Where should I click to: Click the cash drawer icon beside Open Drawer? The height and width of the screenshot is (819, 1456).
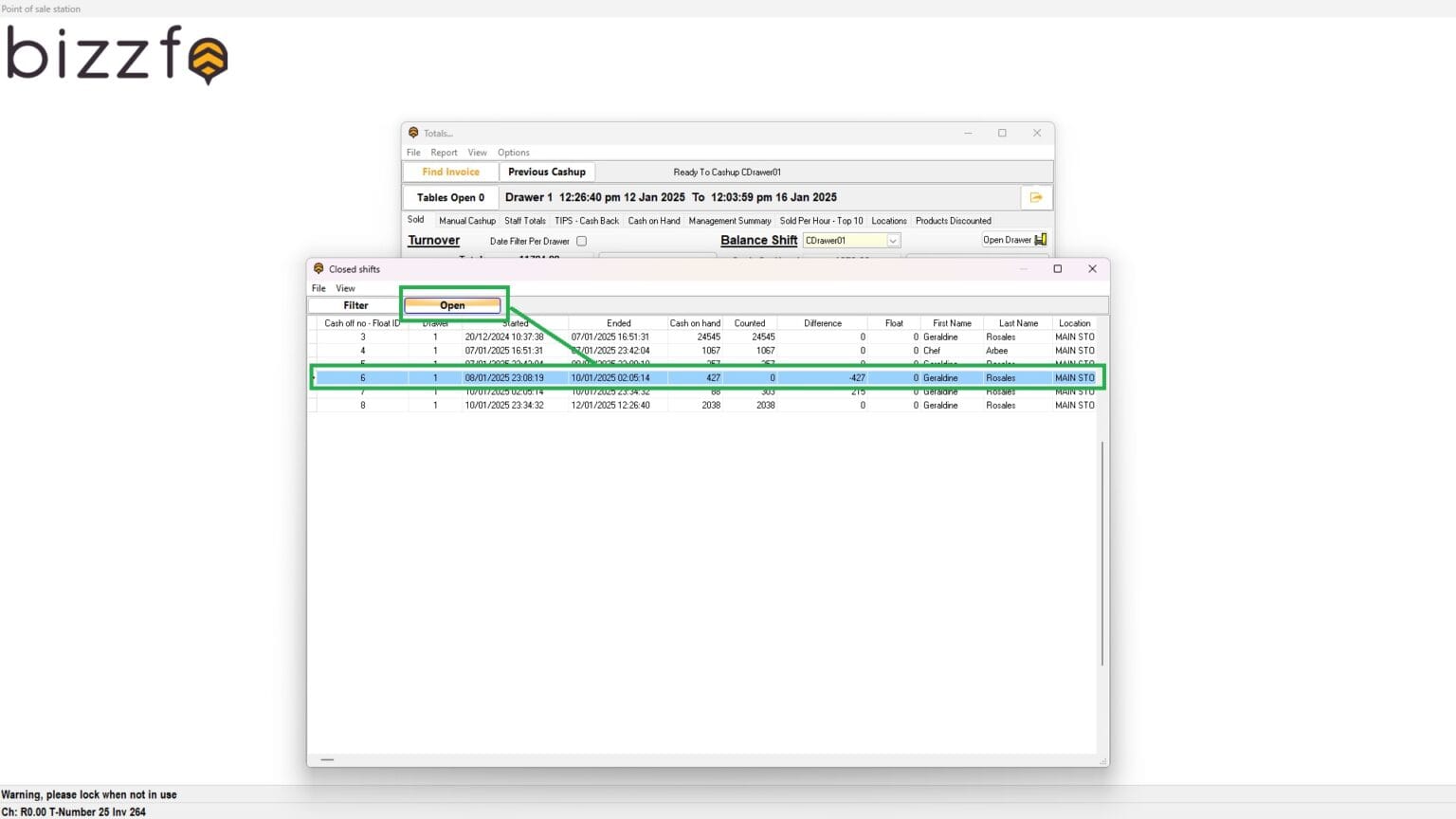1040,240
